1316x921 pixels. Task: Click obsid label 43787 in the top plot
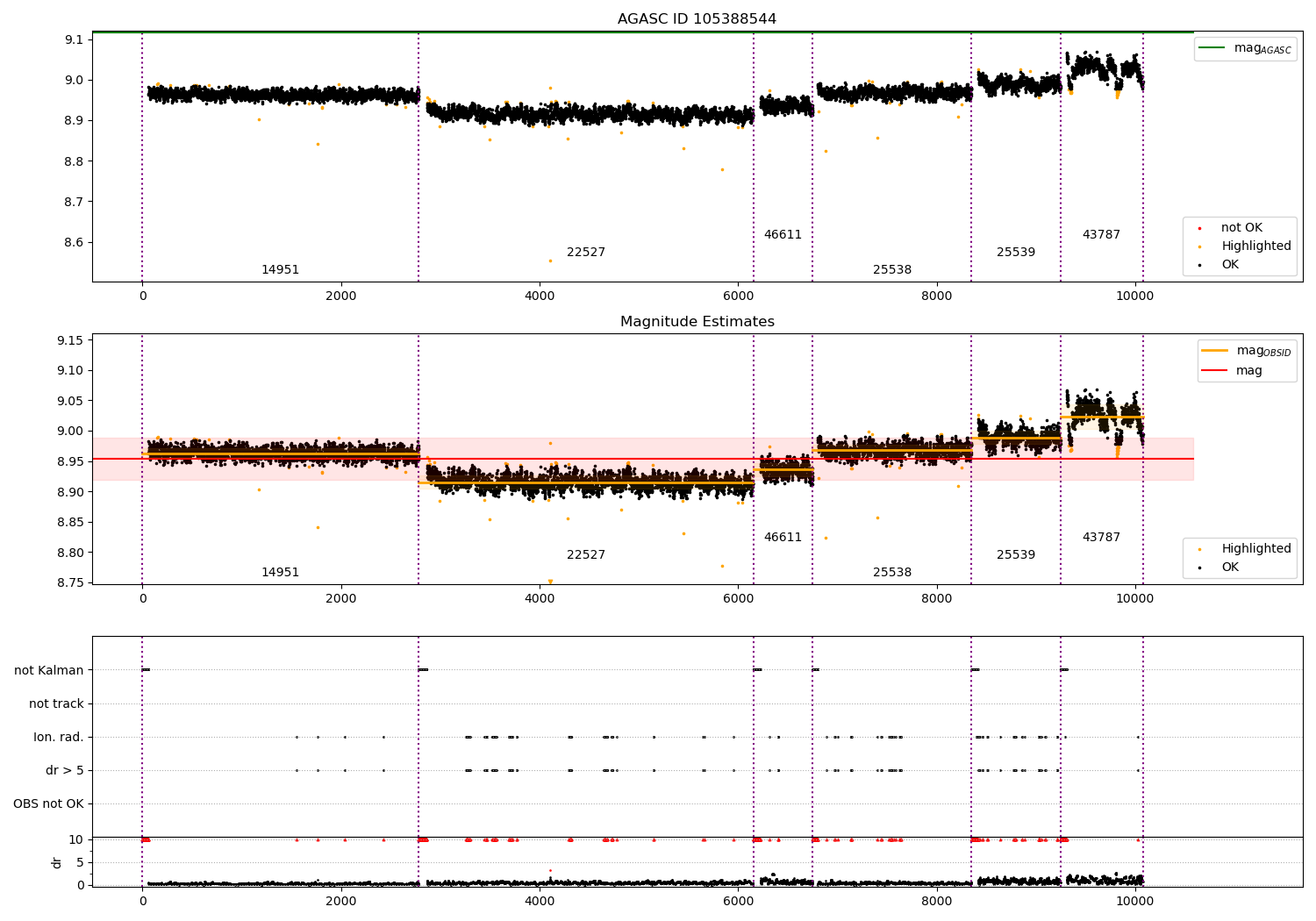(1101, 235)
